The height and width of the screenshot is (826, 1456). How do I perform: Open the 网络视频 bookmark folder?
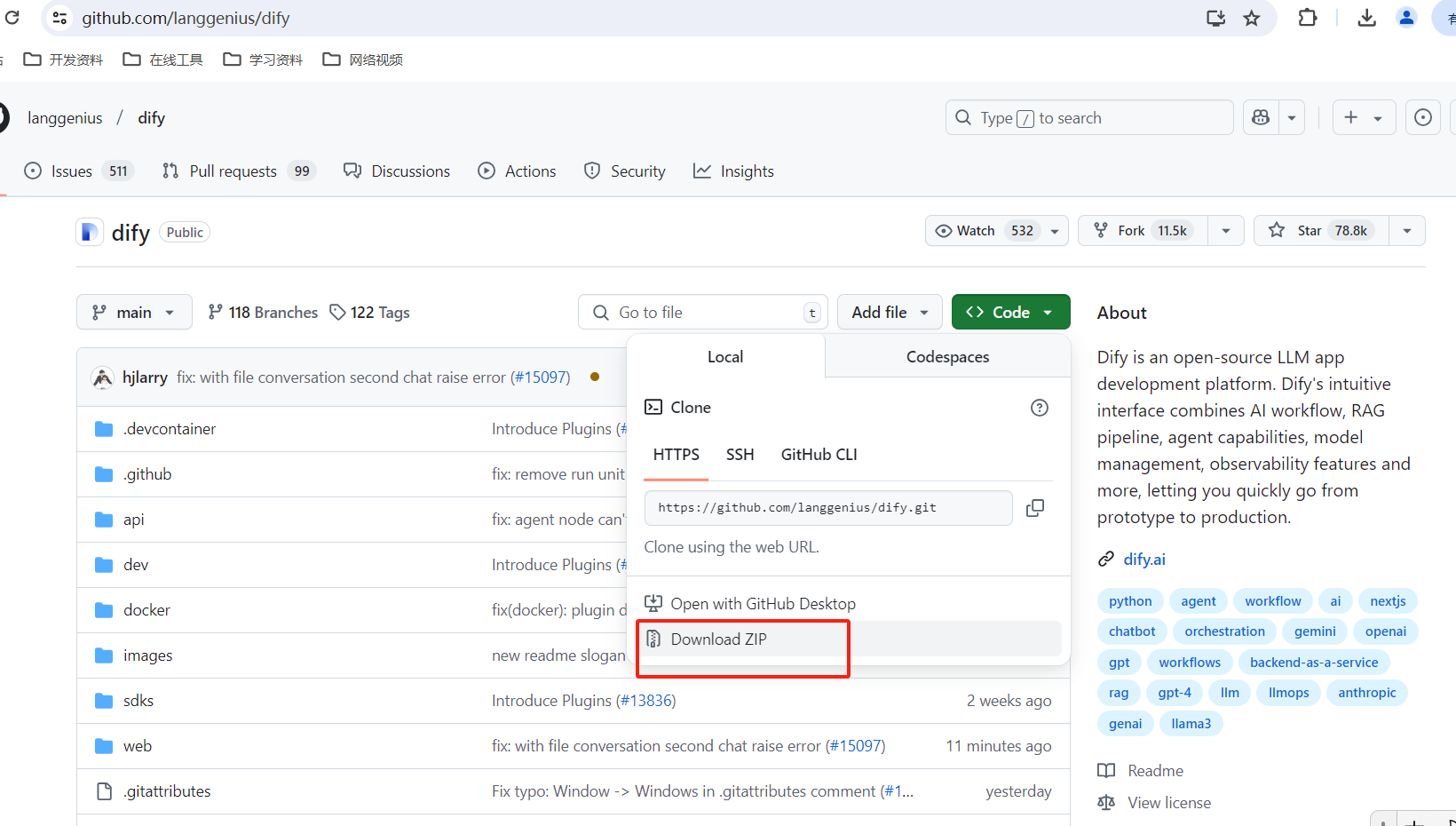coord(363,60)
